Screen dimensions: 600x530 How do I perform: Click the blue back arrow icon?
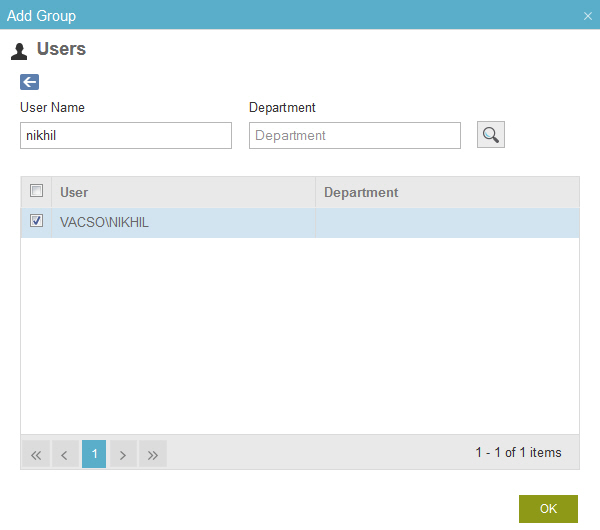(x=29, y=82)
